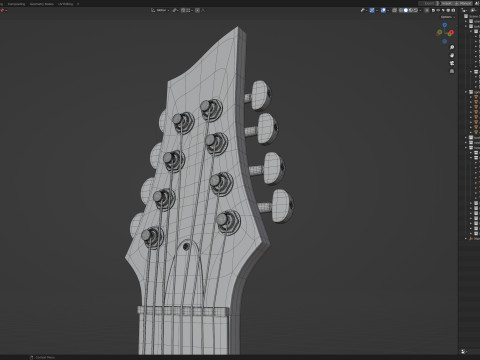Toggle X-ray mode
The height and width of the screenshot is (360, 480).
coord(394,10)
